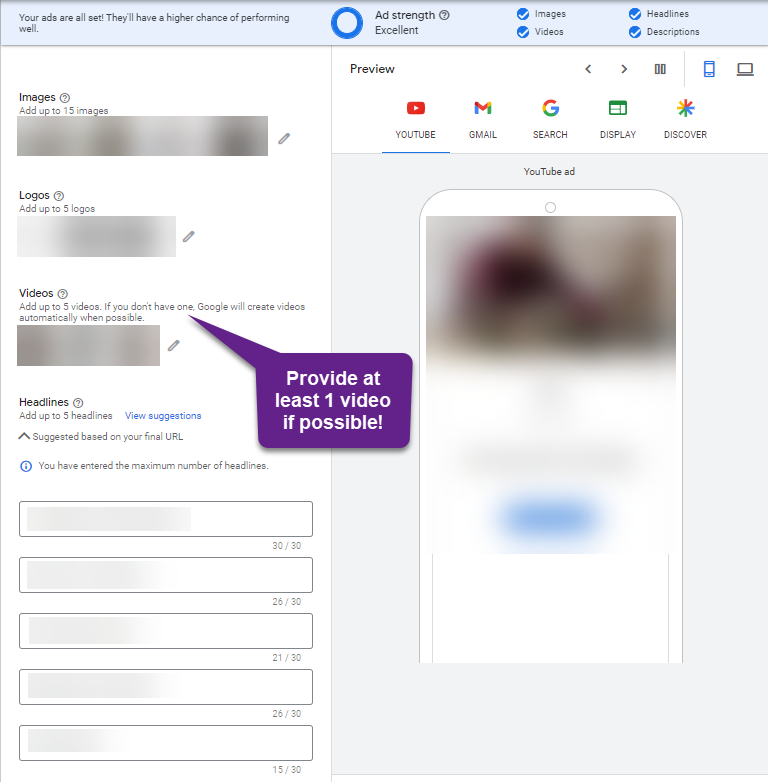Click the pencil edit icon beside Videos

click(x=174, y=345)
